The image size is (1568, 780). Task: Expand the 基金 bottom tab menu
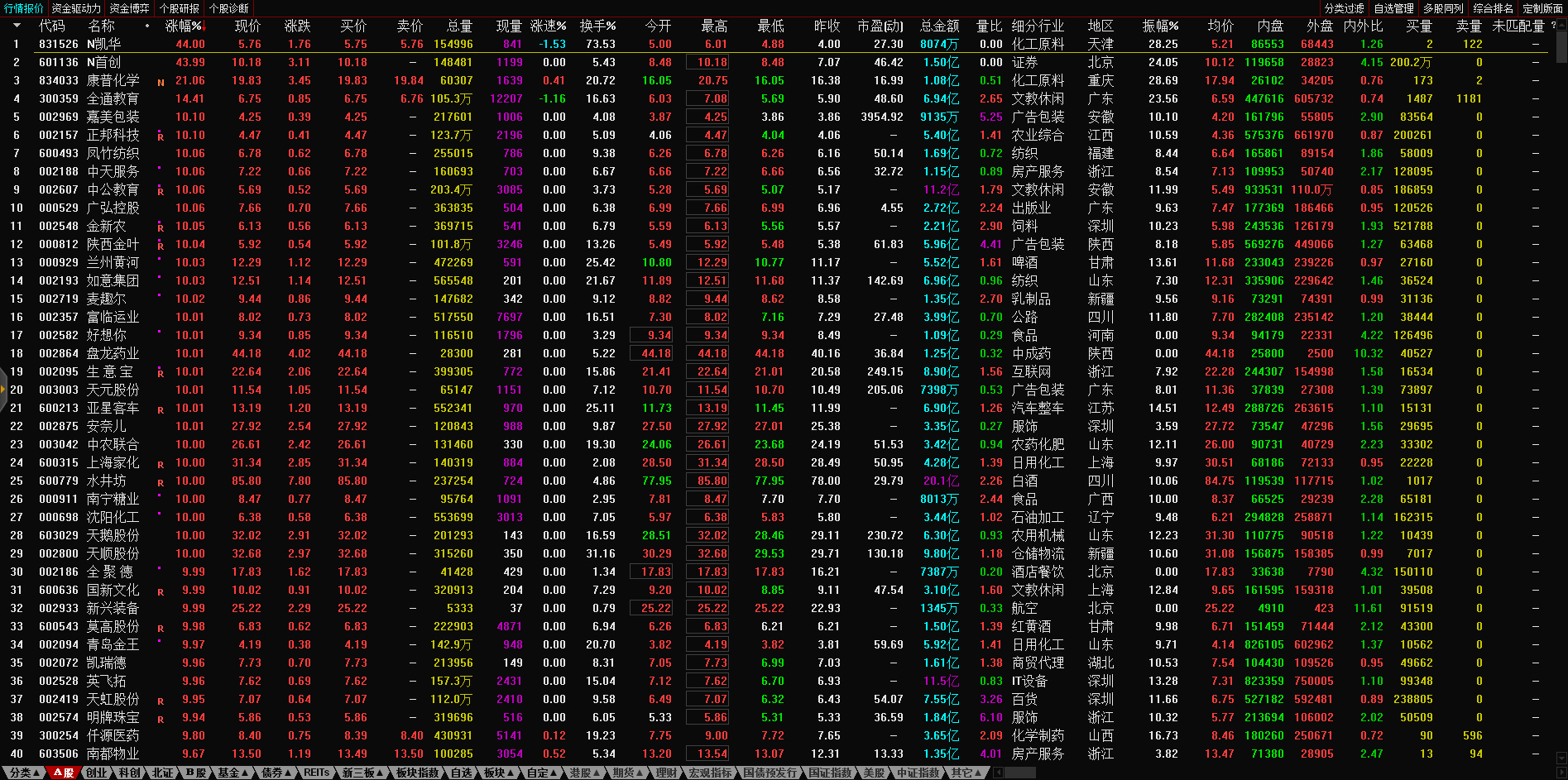tap(233, 773)
